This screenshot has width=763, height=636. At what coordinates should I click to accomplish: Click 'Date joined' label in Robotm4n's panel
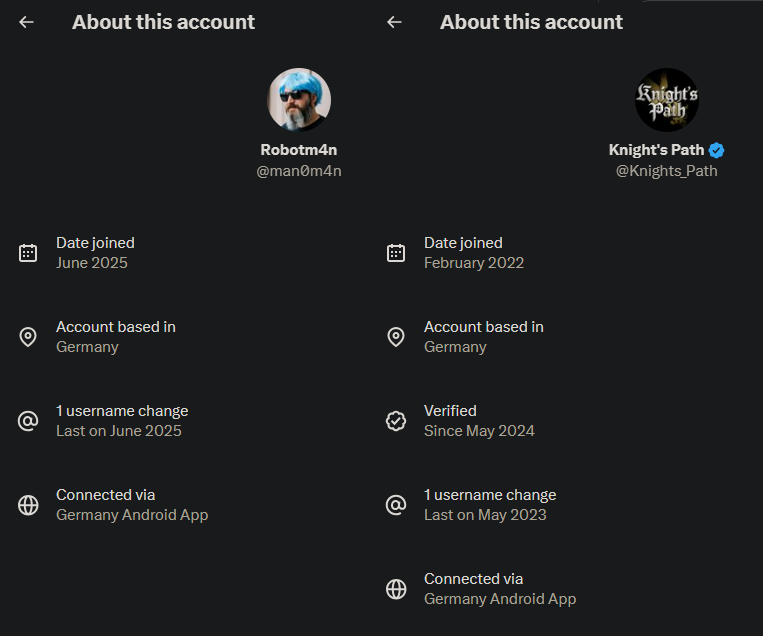point(95,243)
